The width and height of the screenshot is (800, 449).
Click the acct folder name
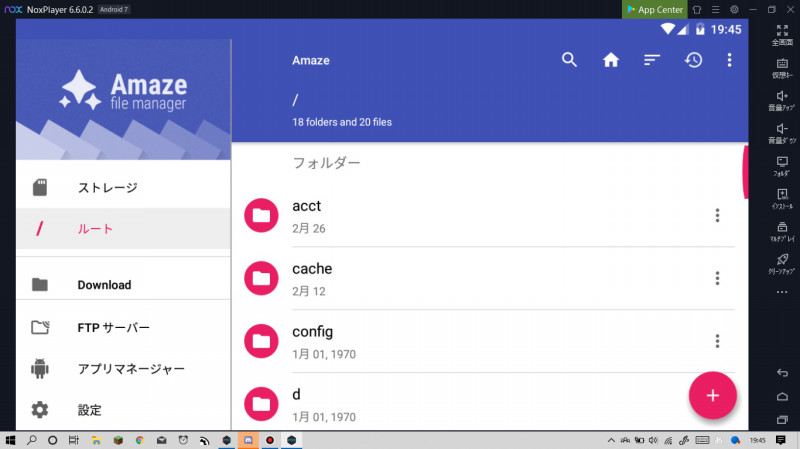pyautogui.click(x=307, y=206)
